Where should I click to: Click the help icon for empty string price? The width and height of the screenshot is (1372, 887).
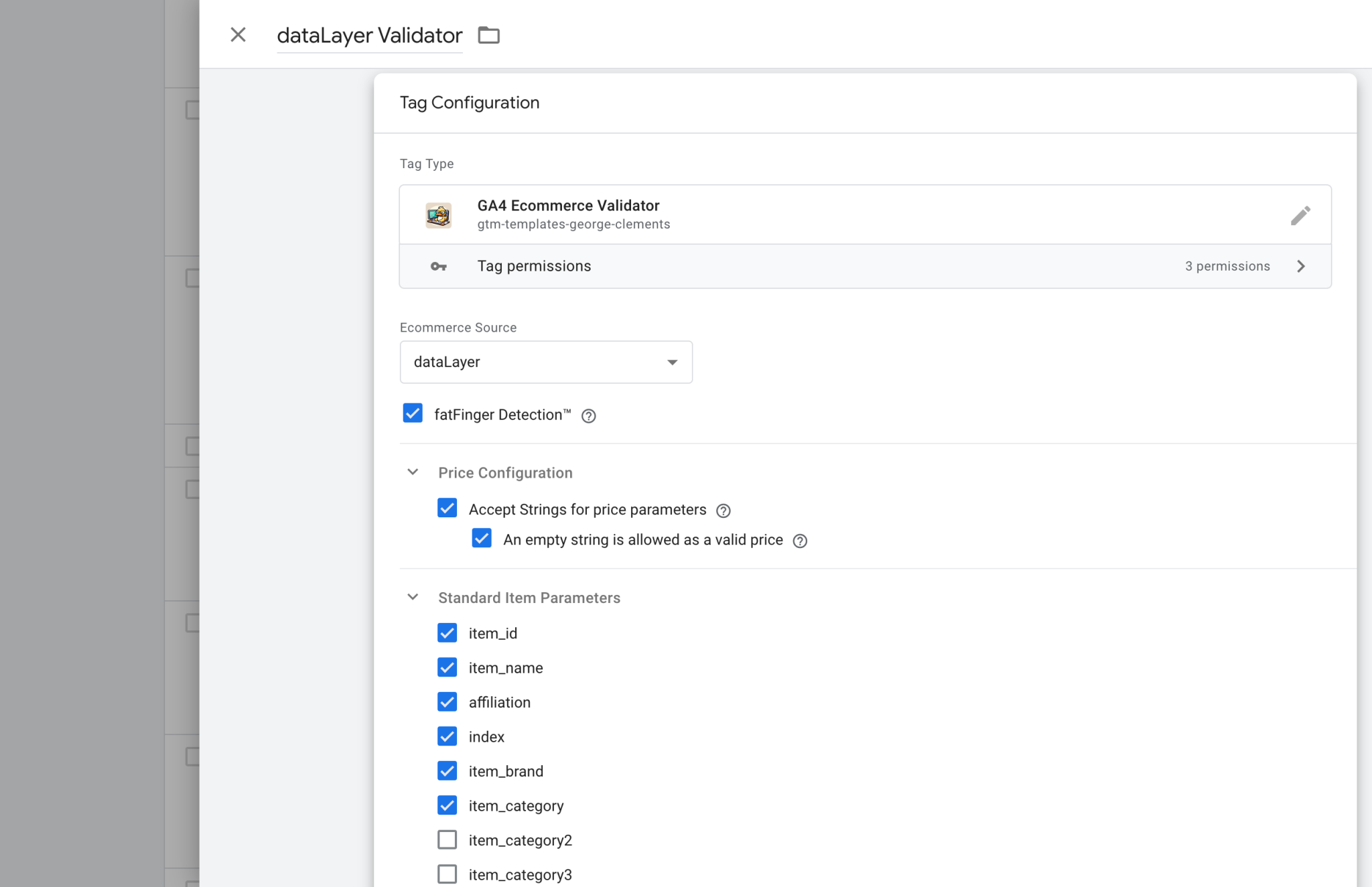[x=800, y=541]
